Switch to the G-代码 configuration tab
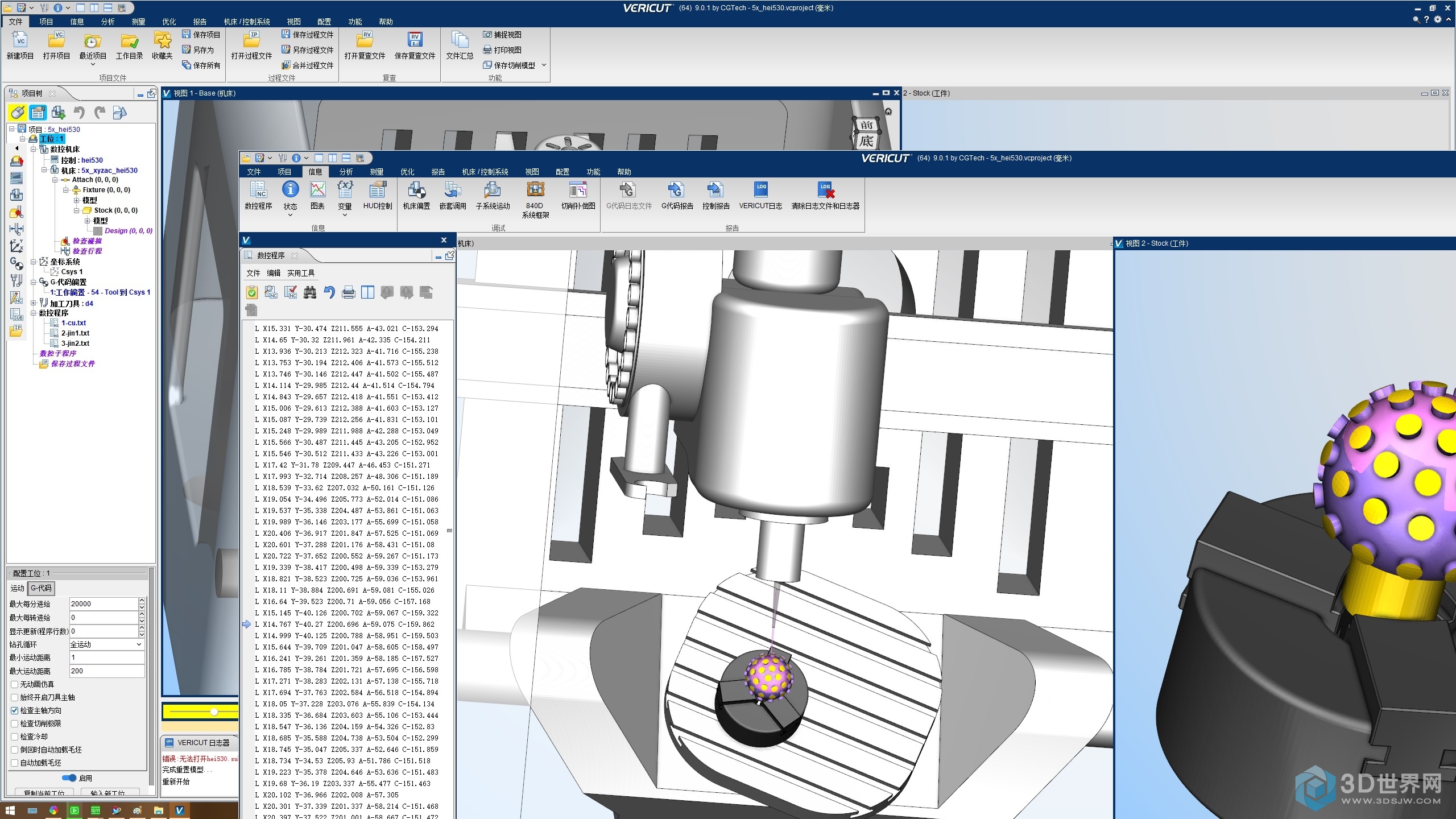1456x819 pixels. point(41,588)
